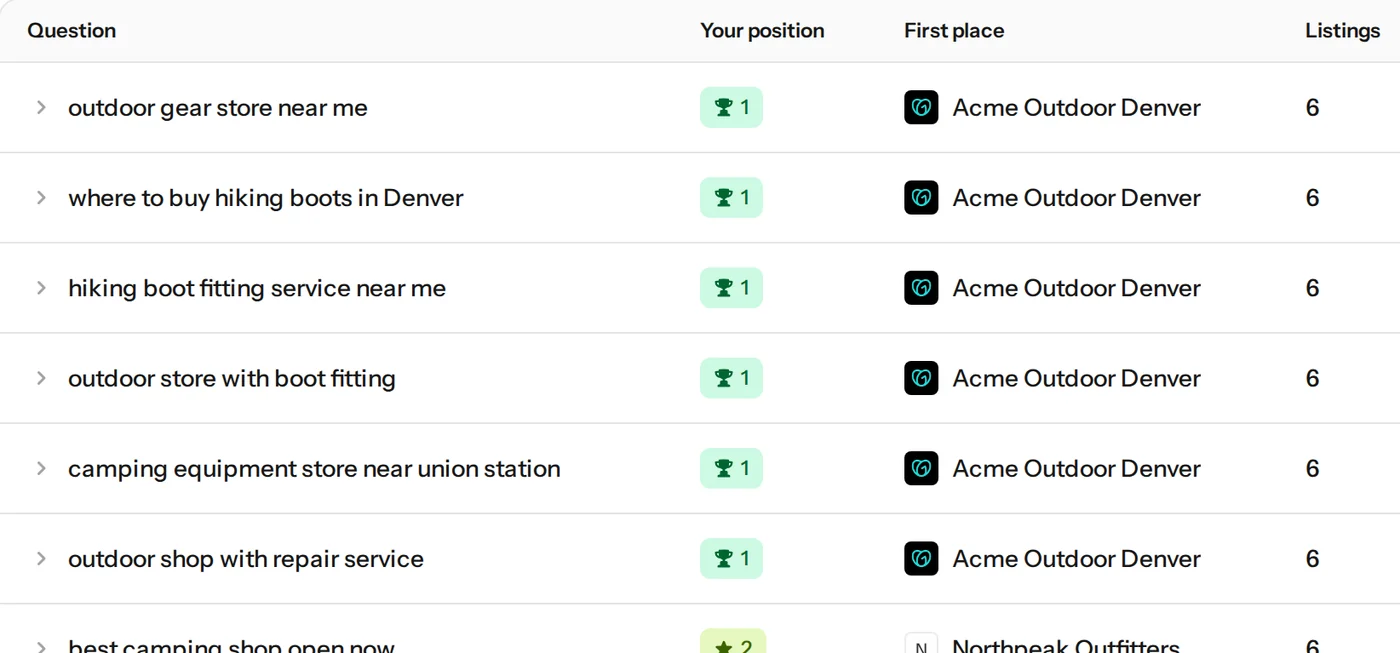1400x653 pixels.
Task: Click Acme logo in "where to buy hiking boots" row
Action: tap(921, 197)
